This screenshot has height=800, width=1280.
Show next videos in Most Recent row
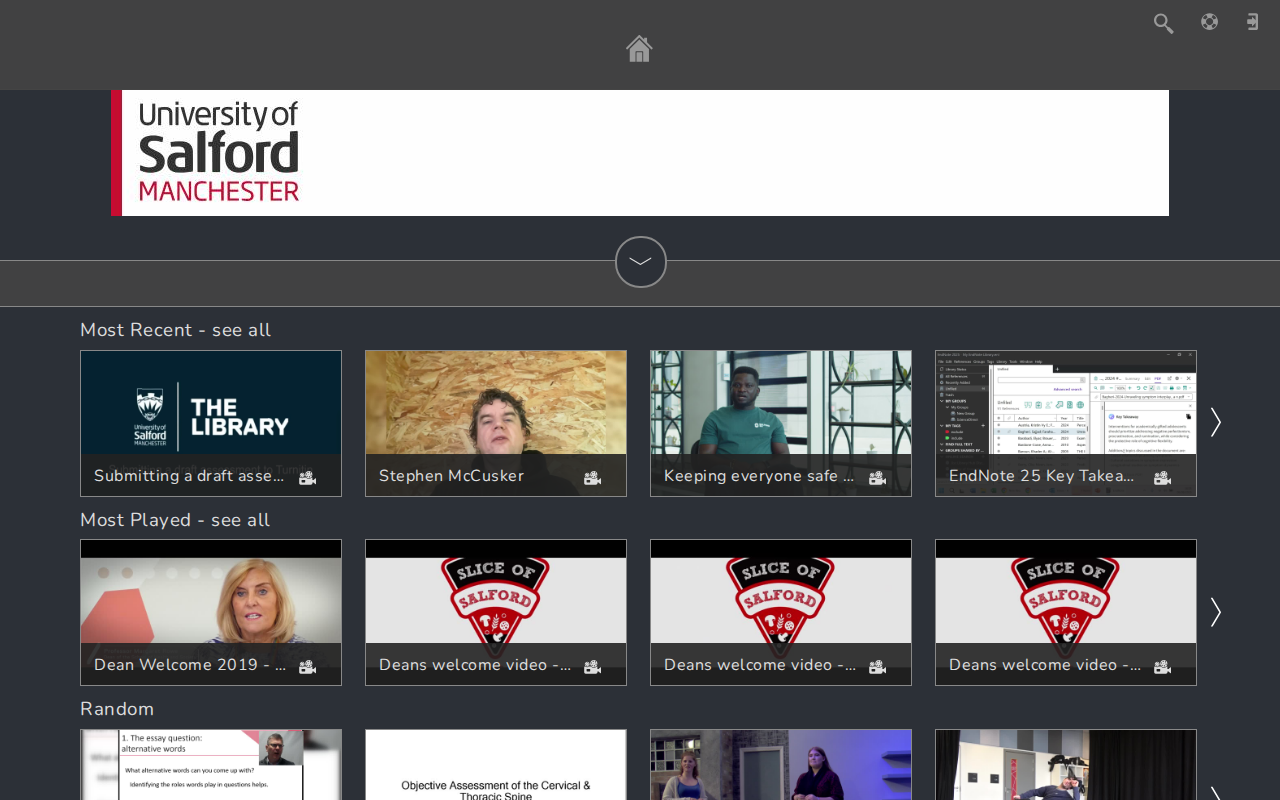pos(1215,422)
